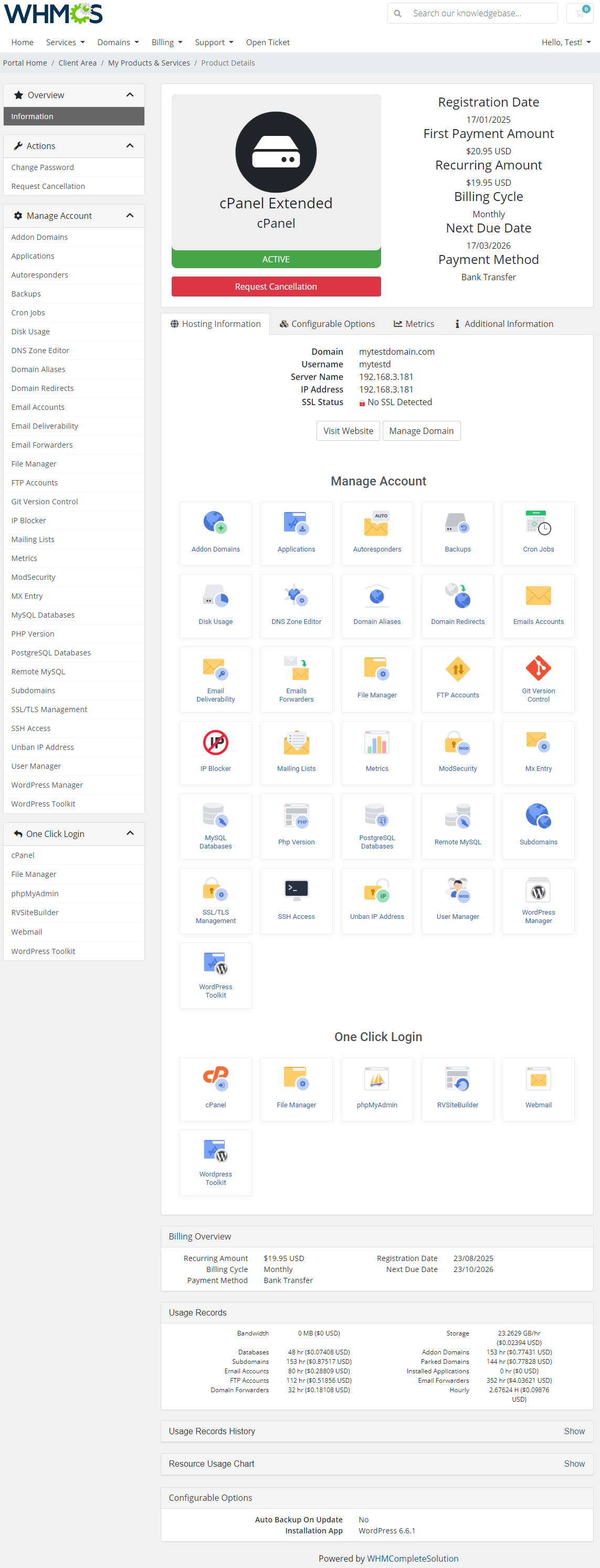Open the Git Version Control icon tile
Viewport: 600px width, 1568px height.
click(538, 670)
